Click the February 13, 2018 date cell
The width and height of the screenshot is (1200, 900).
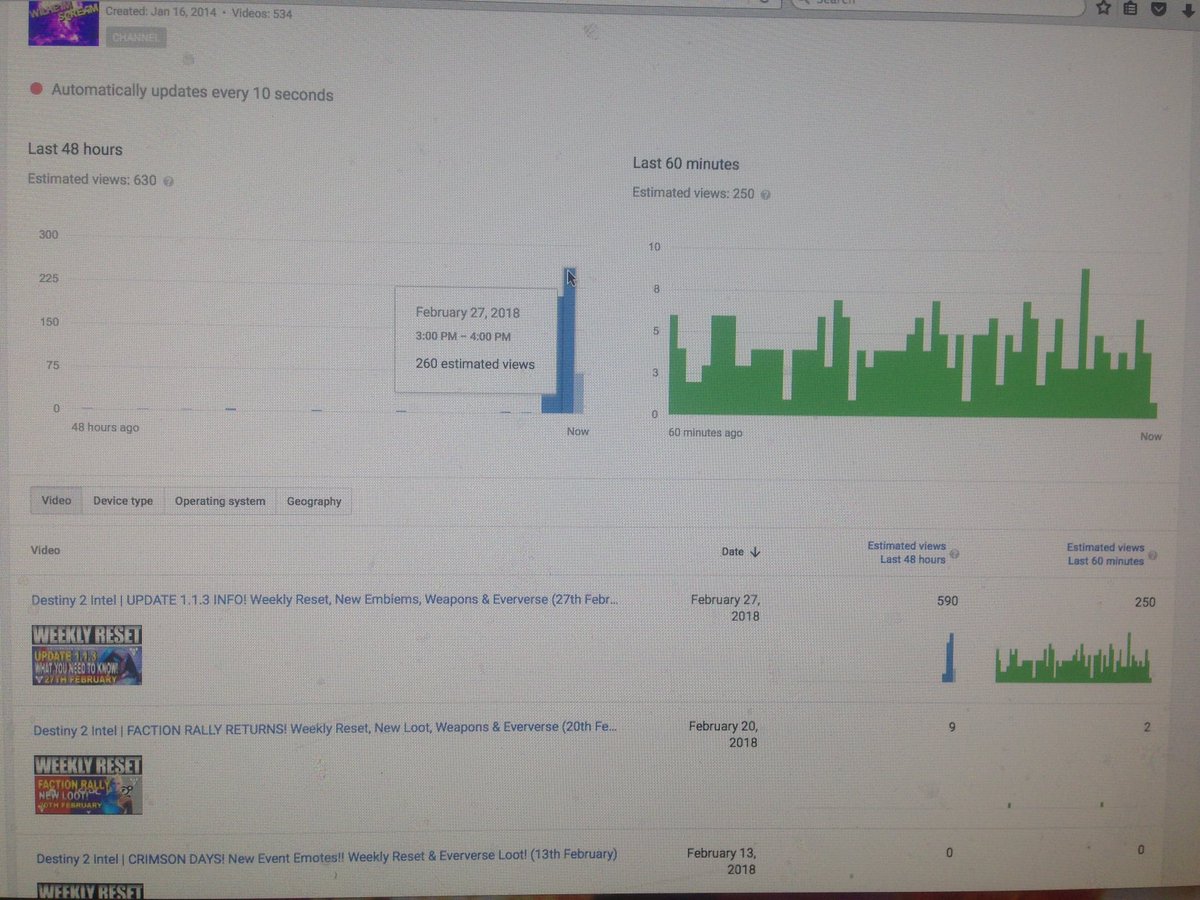(722, 862)
